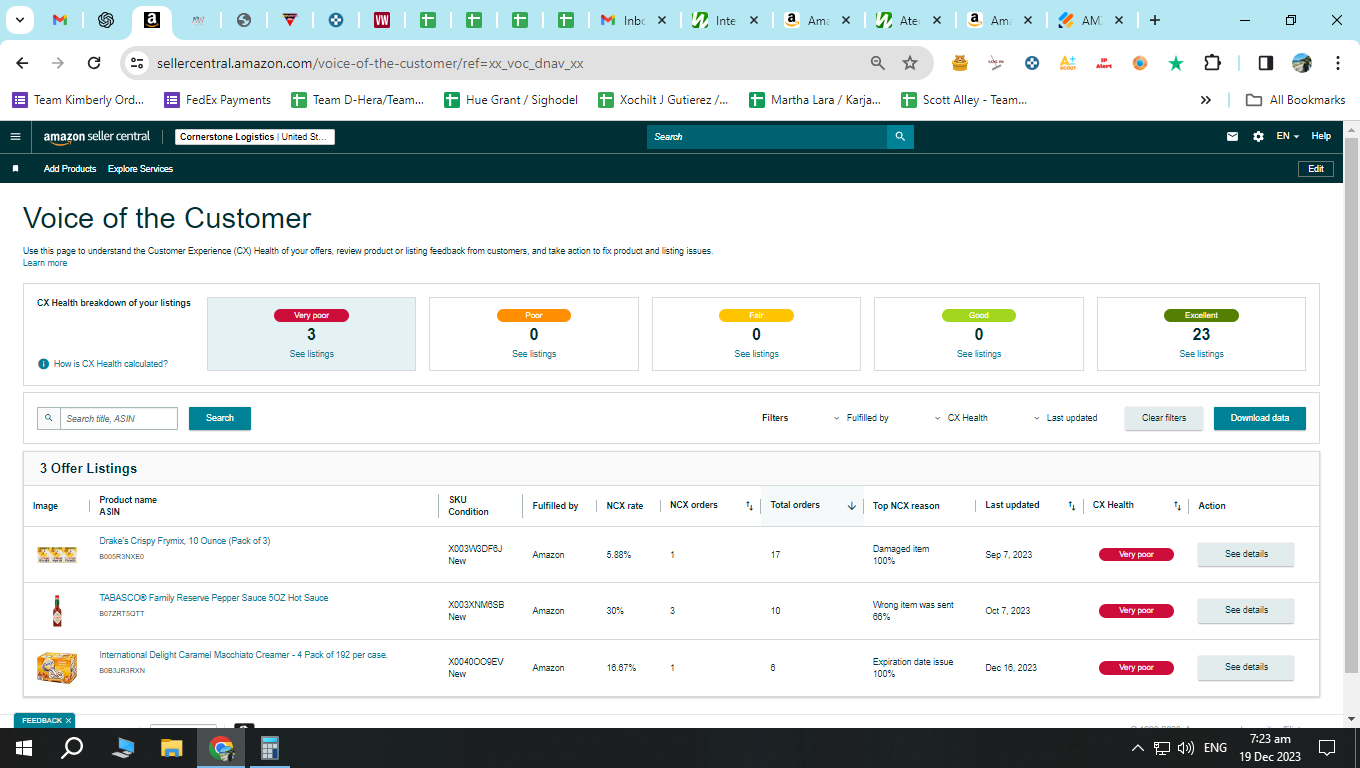Switch to the VW browser tab
The width and height of the screenshot is (1360, 768).
pos(381,20)
